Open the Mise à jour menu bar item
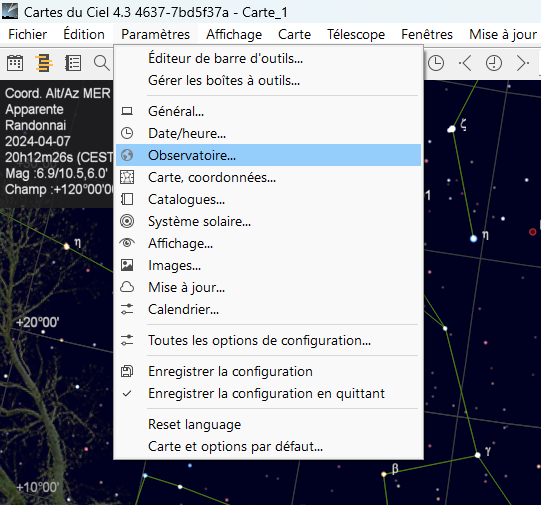 coord(503,34)
